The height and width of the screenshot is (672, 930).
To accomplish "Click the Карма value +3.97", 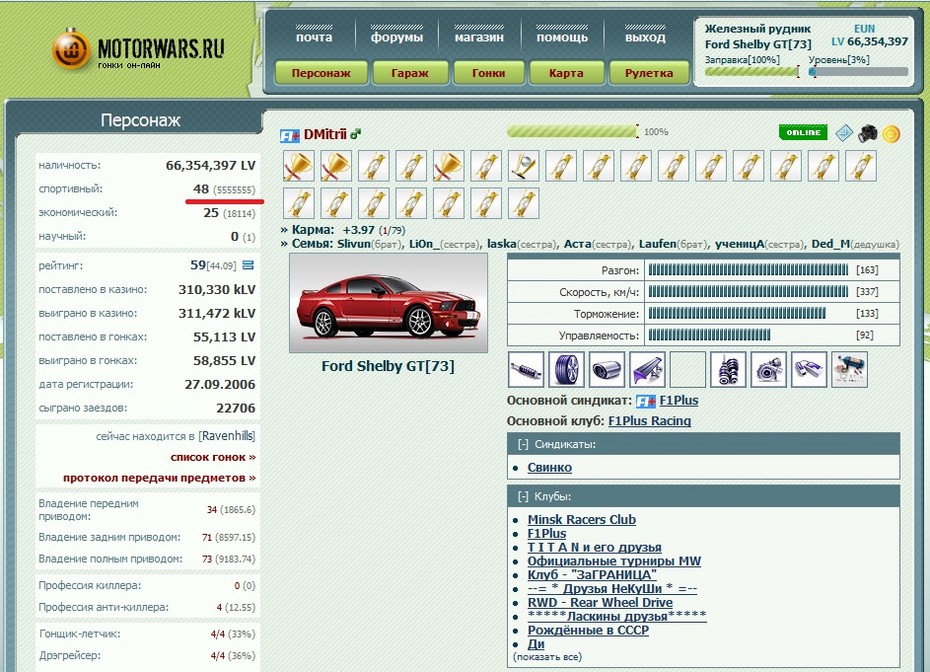I will tap(358, 230).
